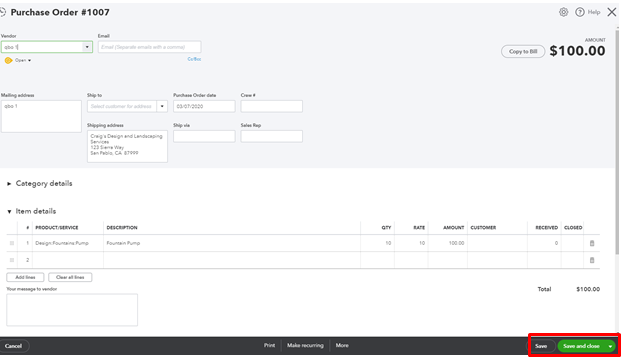626x362 pixels.
Task: Click the Crew # input field
Action: point(271,106)
